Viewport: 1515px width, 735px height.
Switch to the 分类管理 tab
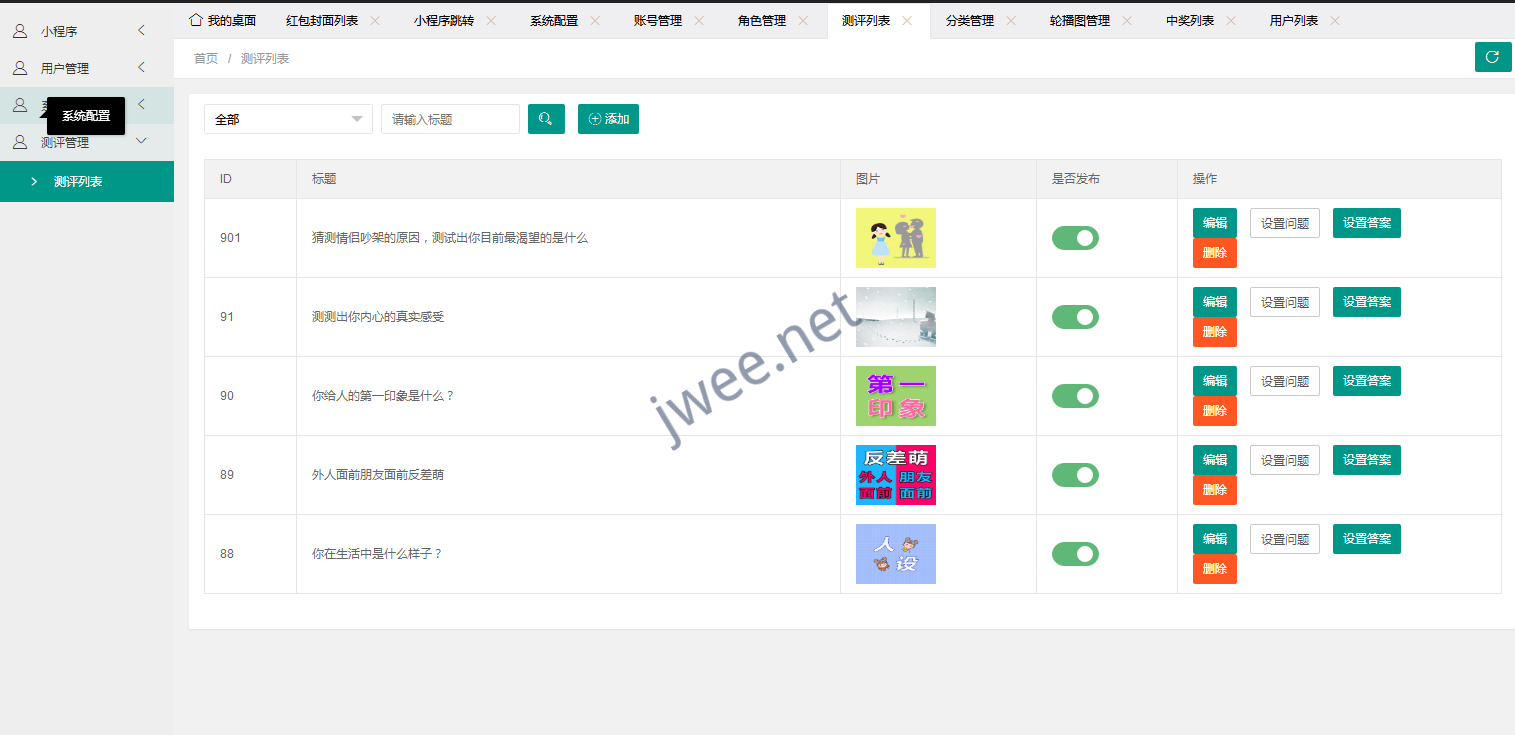970,20
